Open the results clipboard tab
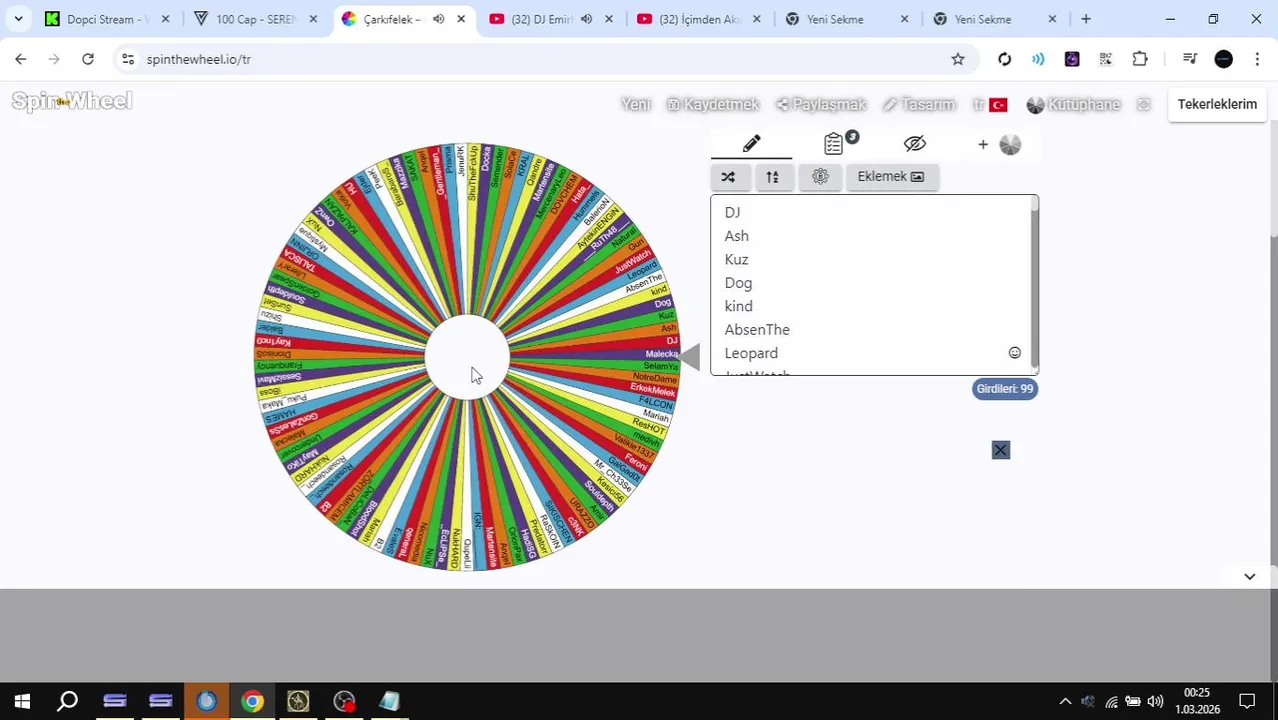This screenshot has width=1278, height=720. click(833, 144)
